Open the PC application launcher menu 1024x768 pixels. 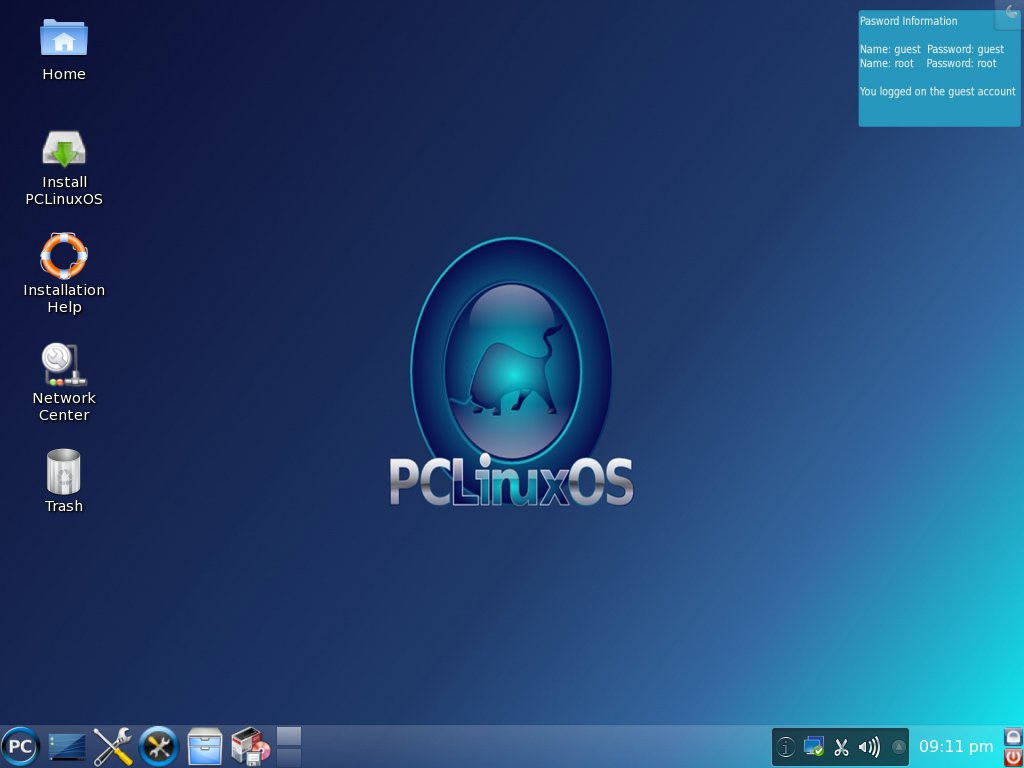[20, 746]
